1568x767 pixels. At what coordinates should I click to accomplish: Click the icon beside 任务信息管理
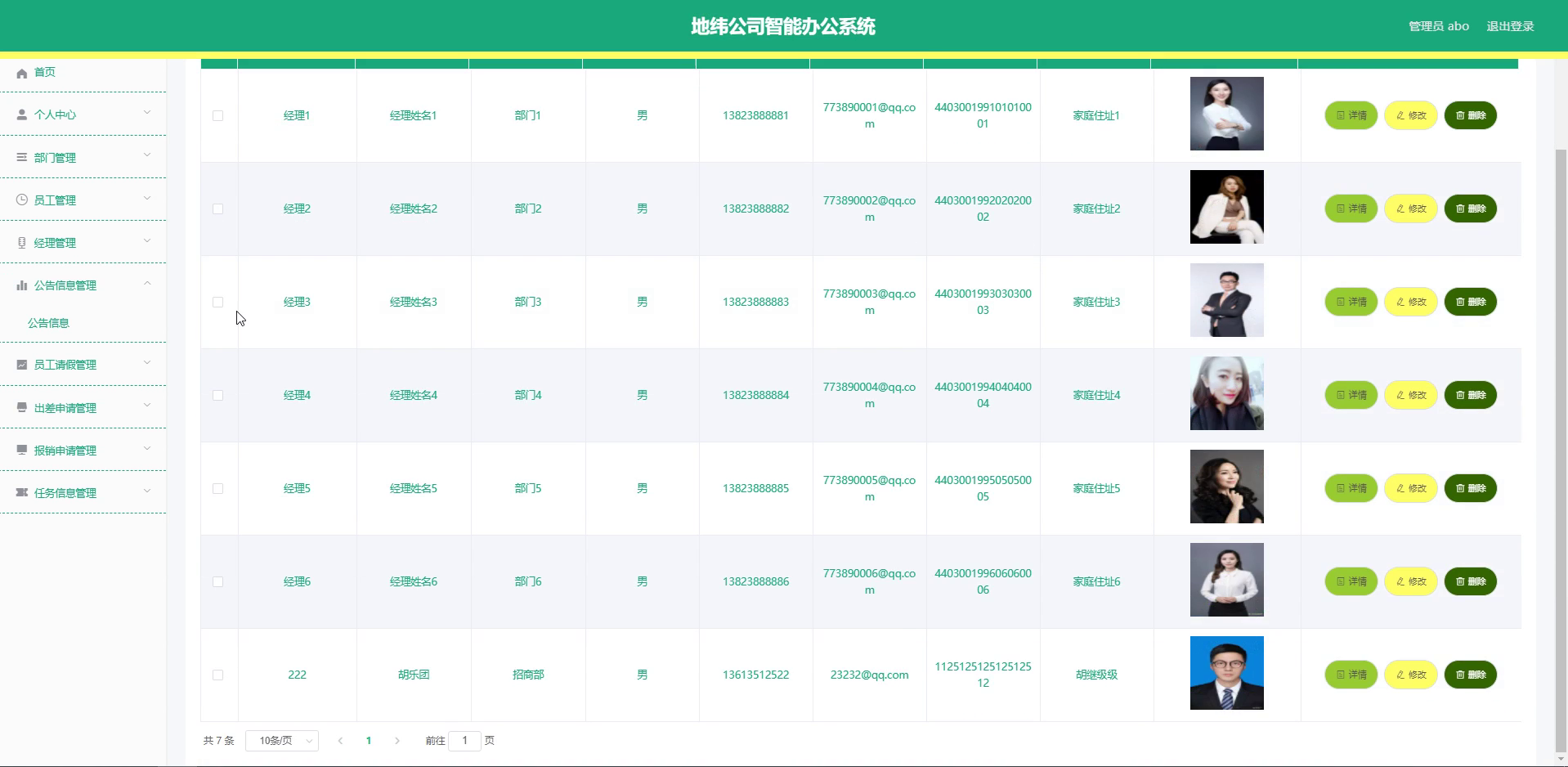pos(22,492)
